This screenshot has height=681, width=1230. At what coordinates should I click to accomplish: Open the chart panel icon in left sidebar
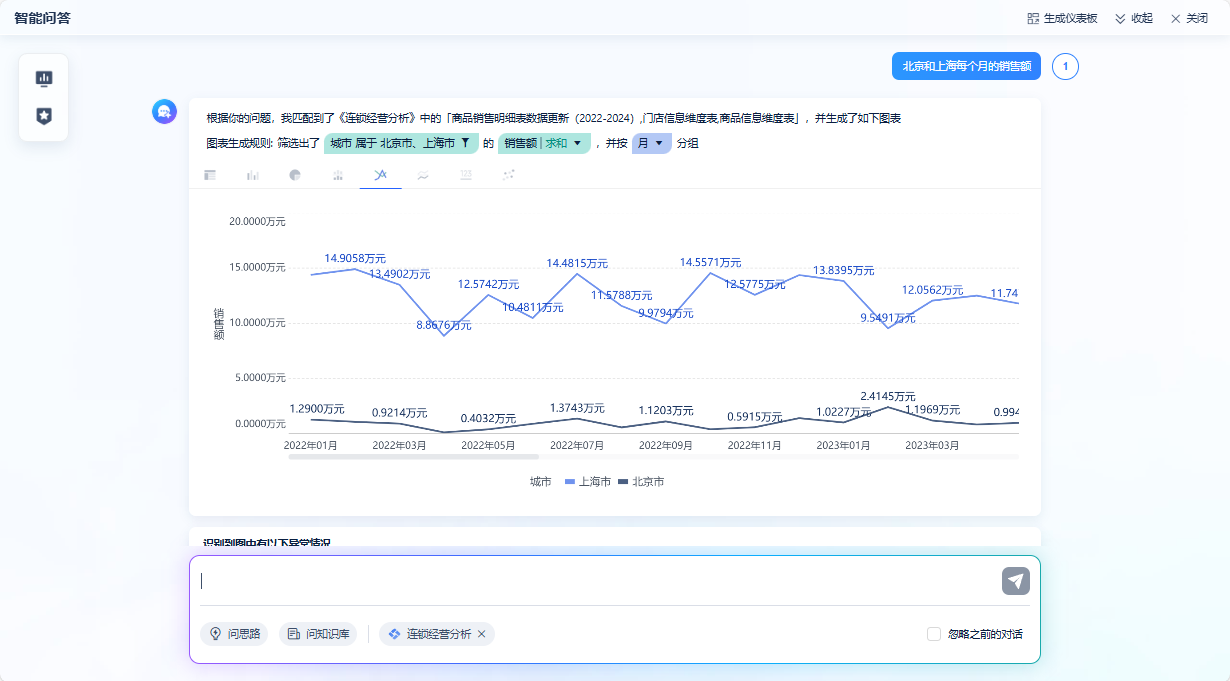tap(44, 78)
